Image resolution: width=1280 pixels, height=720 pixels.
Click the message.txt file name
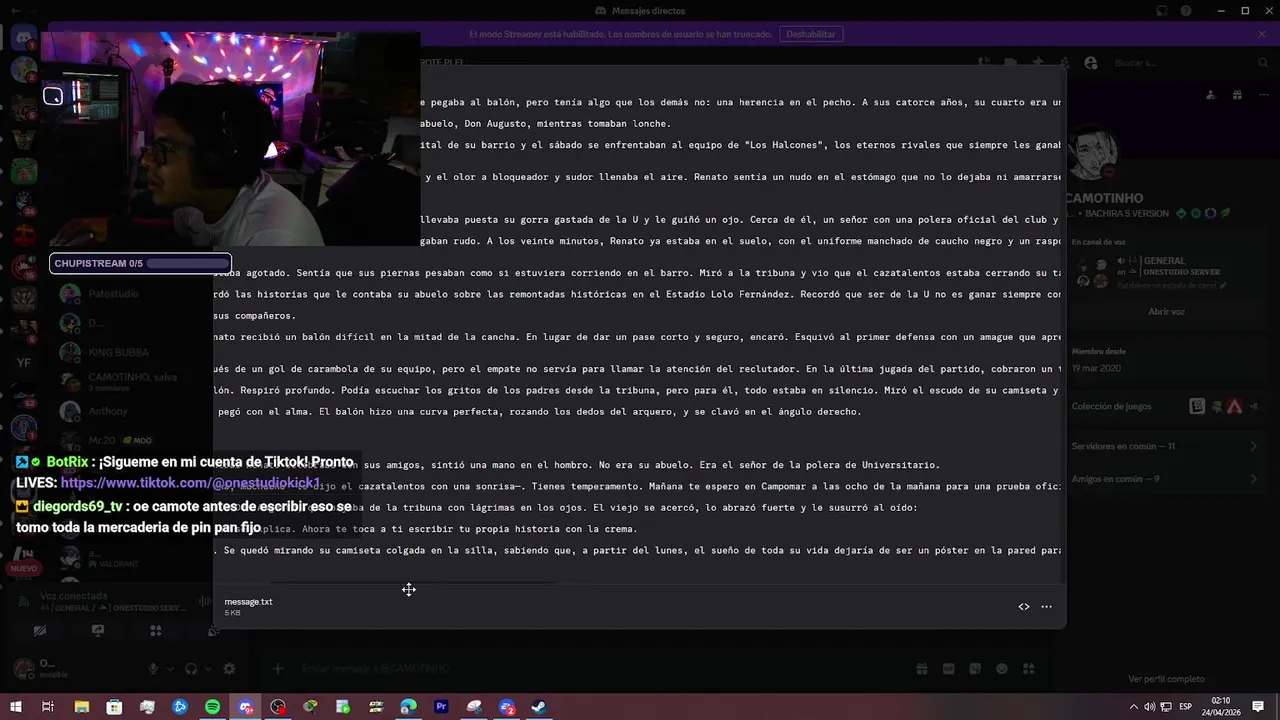pyautogui.click(x=248, y=602)
